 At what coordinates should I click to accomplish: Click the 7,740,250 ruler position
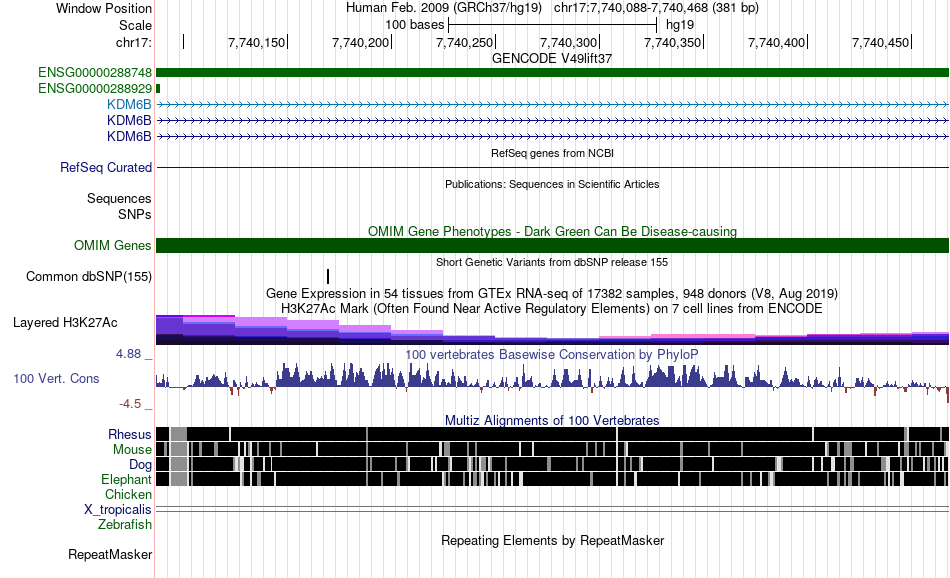point(465,42)
